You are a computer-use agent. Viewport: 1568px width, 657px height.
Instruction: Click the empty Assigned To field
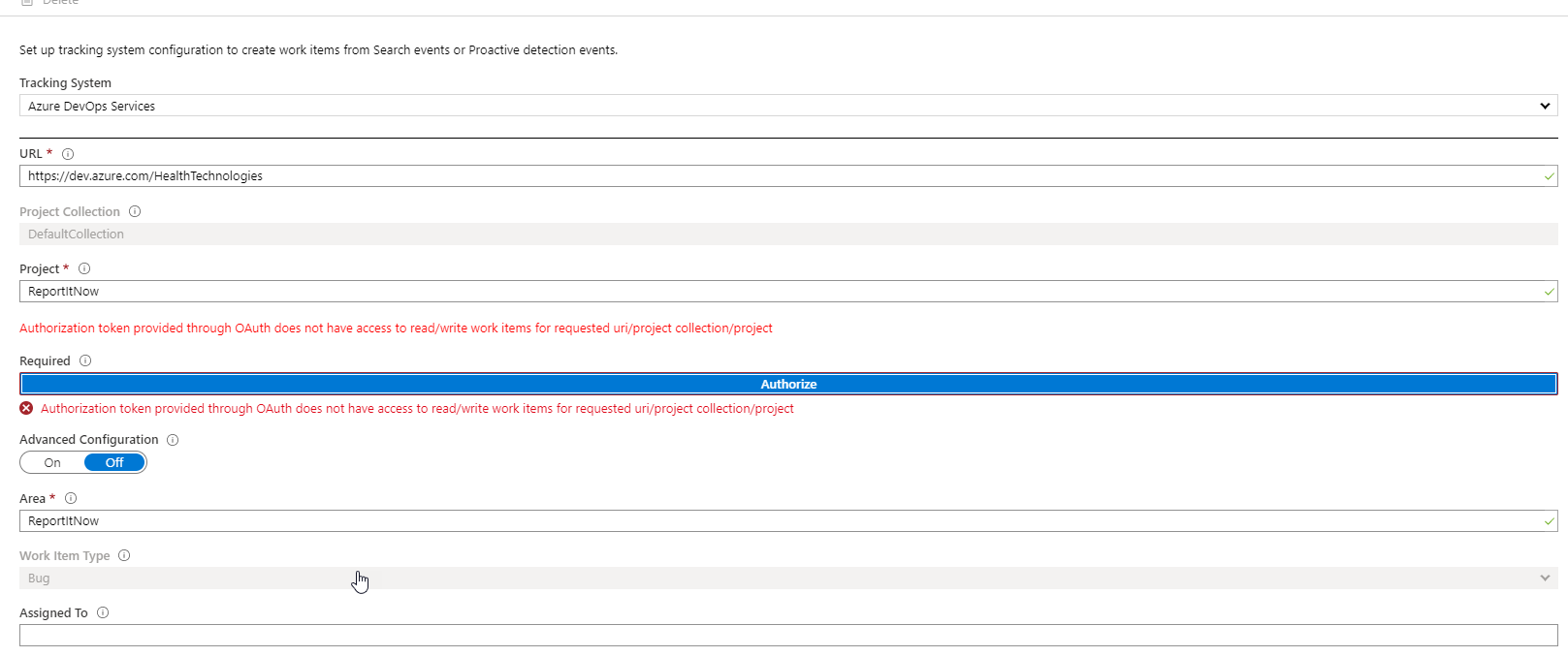point(788,635)
